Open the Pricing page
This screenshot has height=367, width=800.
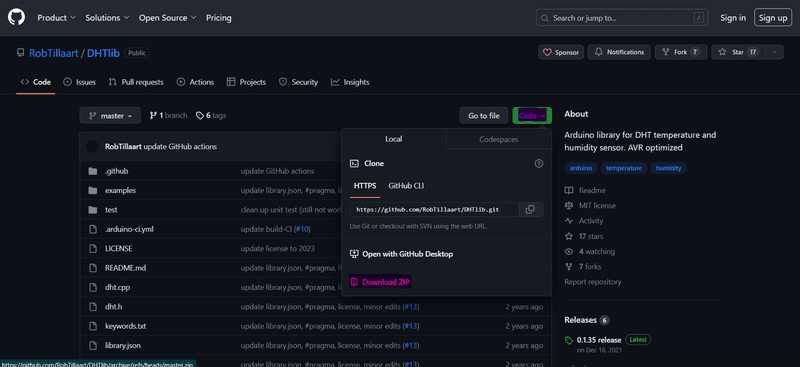[x=218, y=18]
